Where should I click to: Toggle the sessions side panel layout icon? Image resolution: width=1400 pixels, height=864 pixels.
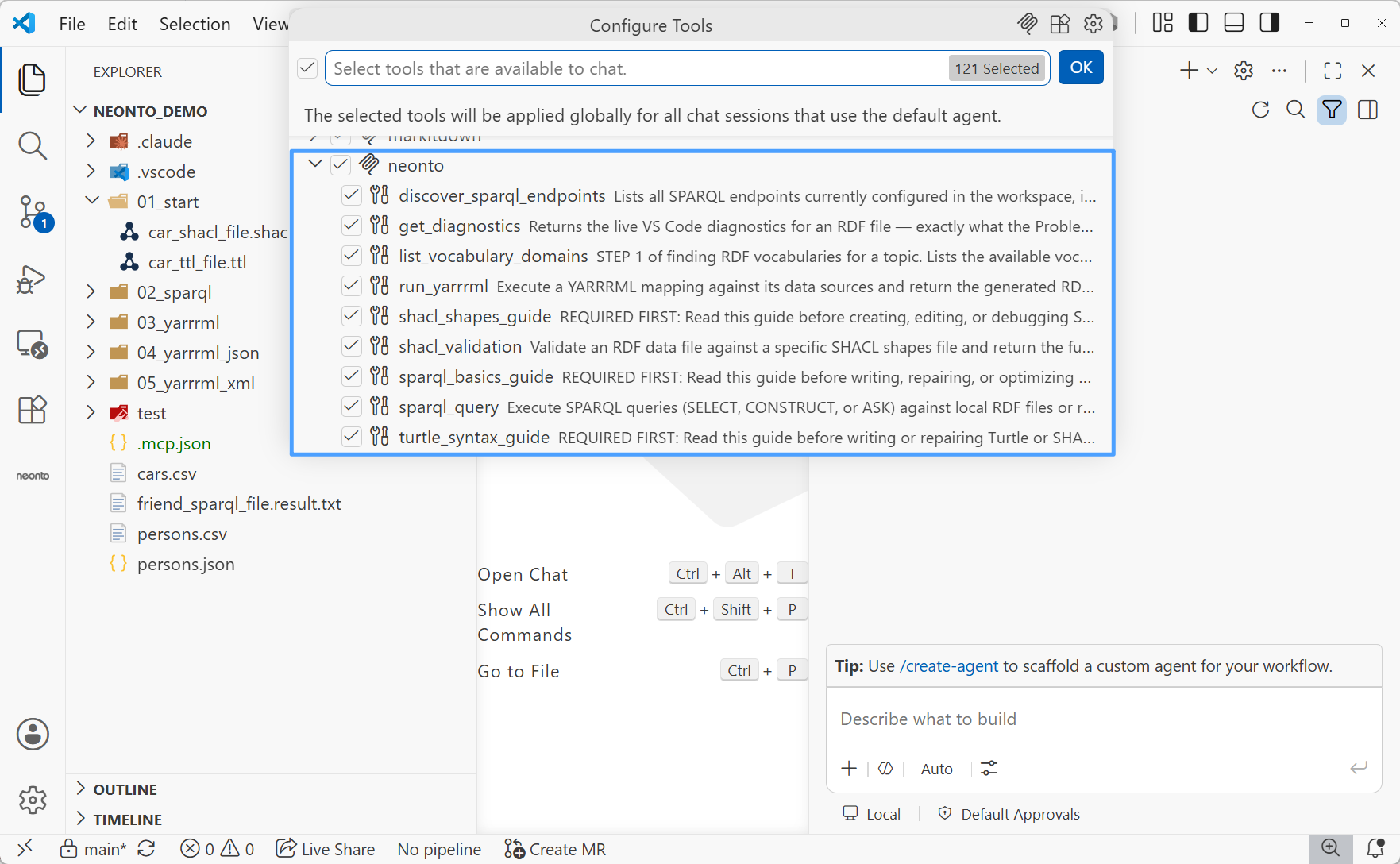(x=1368, y=110)
